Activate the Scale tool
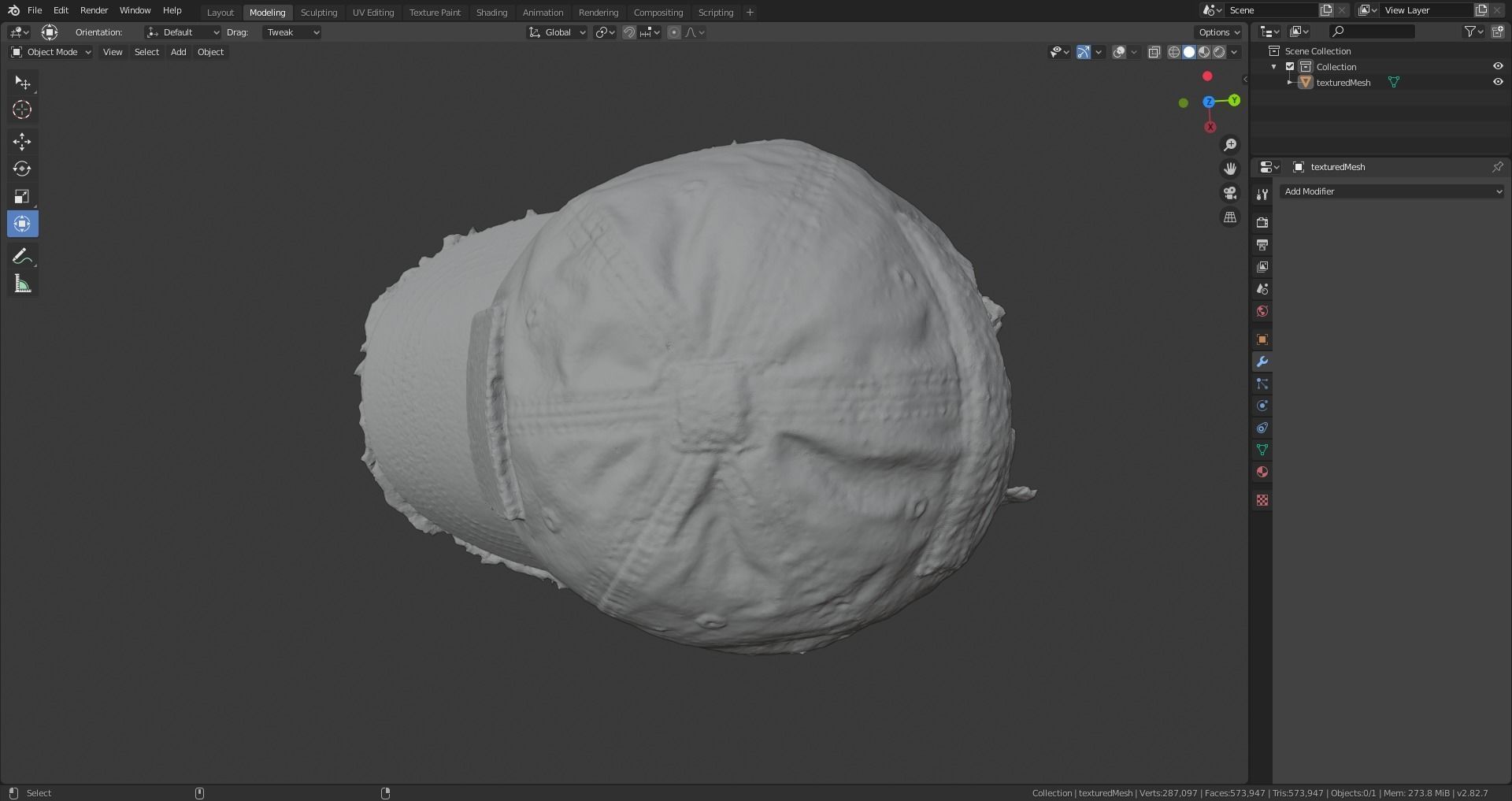The width and height of the screenshot is (1512, 801). click(22, 195)
